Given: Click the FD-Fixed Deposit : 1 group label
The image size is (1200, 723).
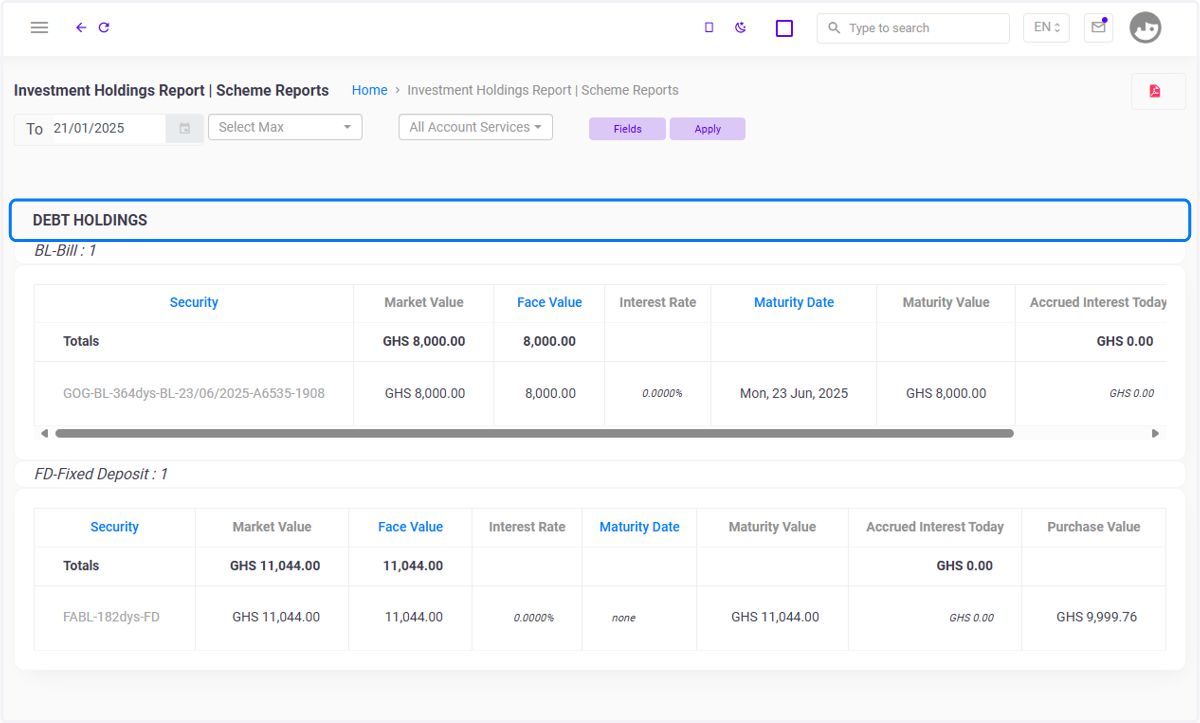Looking at the screenshot, I should [x=101, y=474].
